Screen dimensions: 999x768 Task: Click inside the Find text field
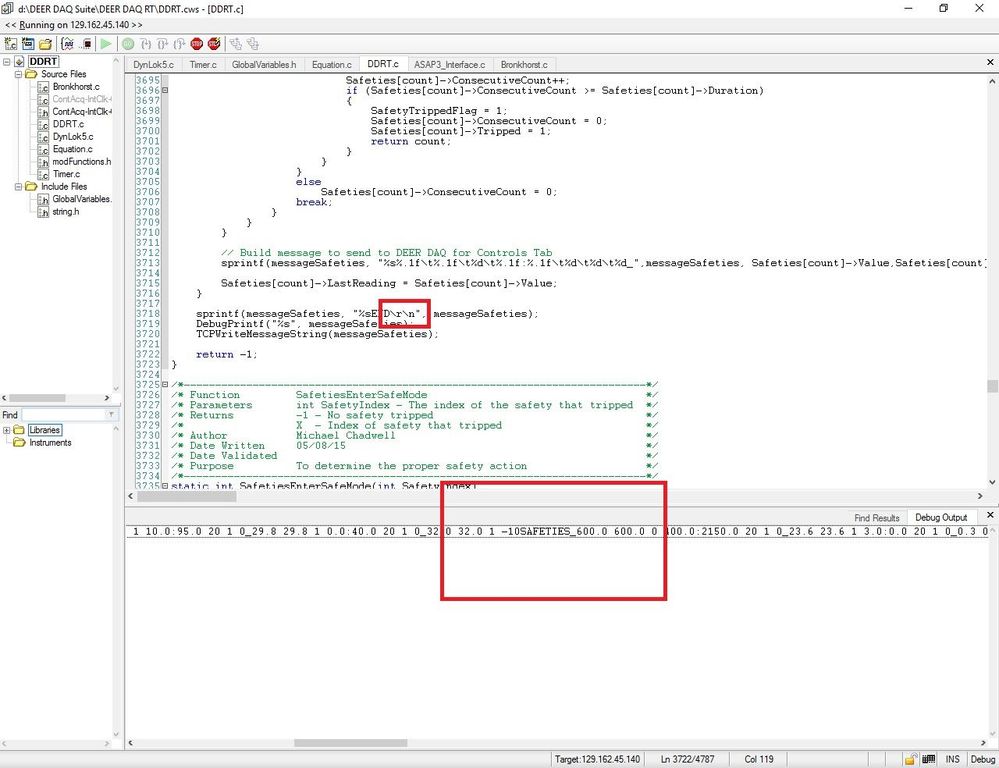click(63, 415)
